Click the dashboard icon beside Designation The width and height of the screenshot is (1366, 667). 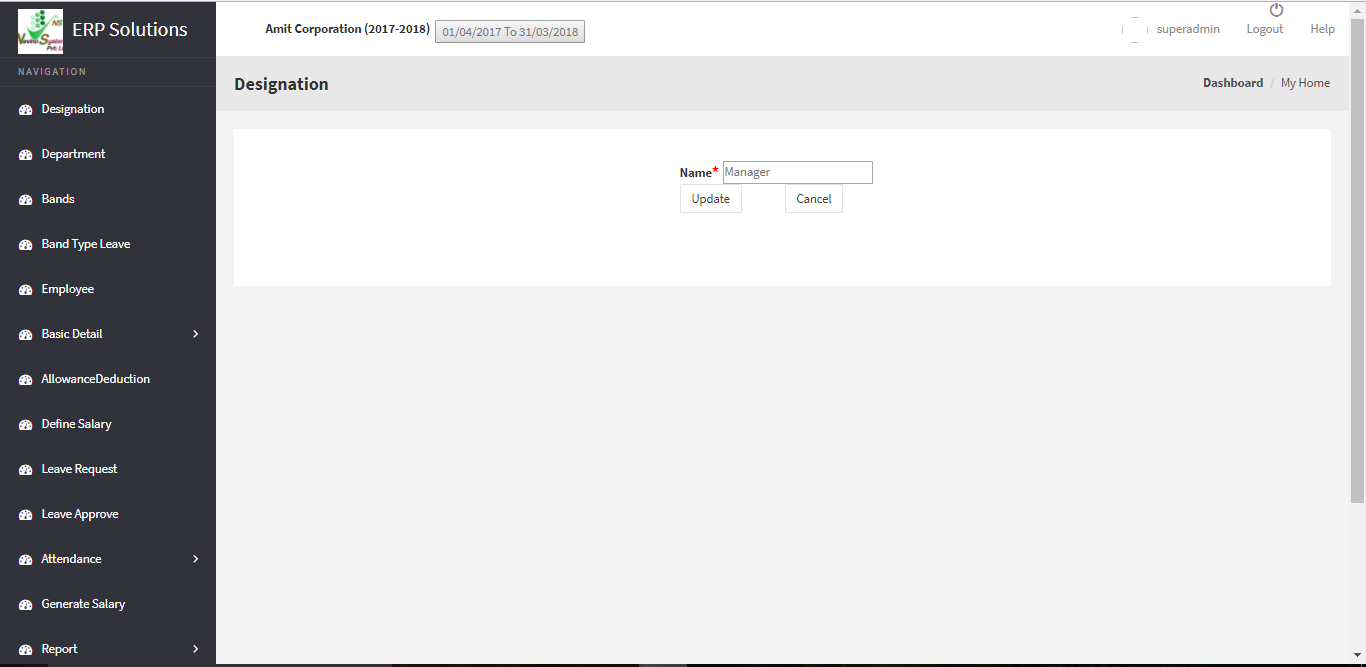26,110
